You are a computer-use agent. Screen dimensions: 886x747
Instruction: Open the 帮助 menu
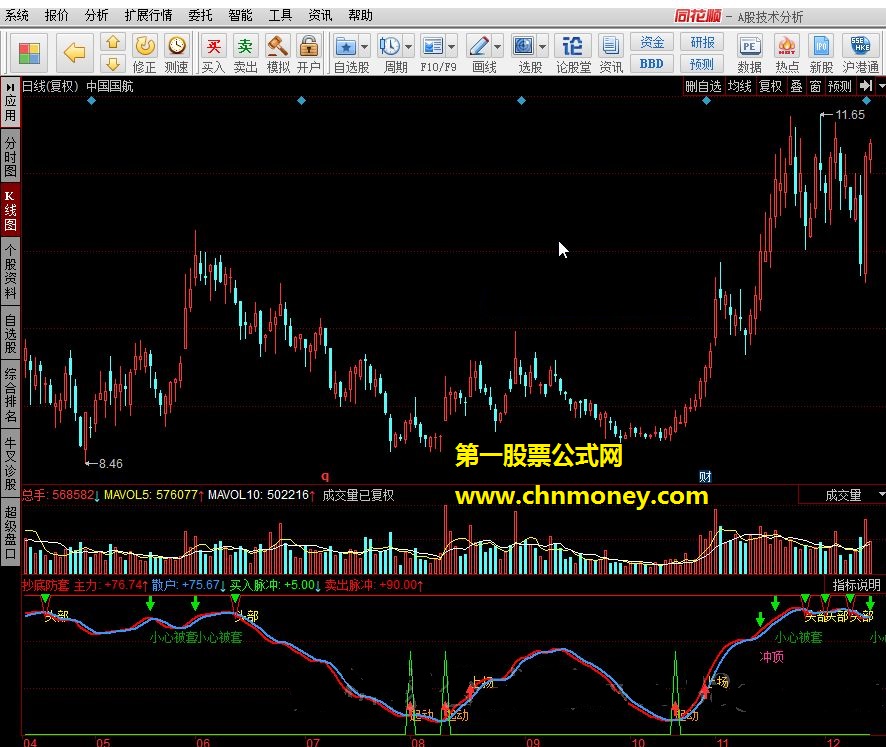click(361, 15)
